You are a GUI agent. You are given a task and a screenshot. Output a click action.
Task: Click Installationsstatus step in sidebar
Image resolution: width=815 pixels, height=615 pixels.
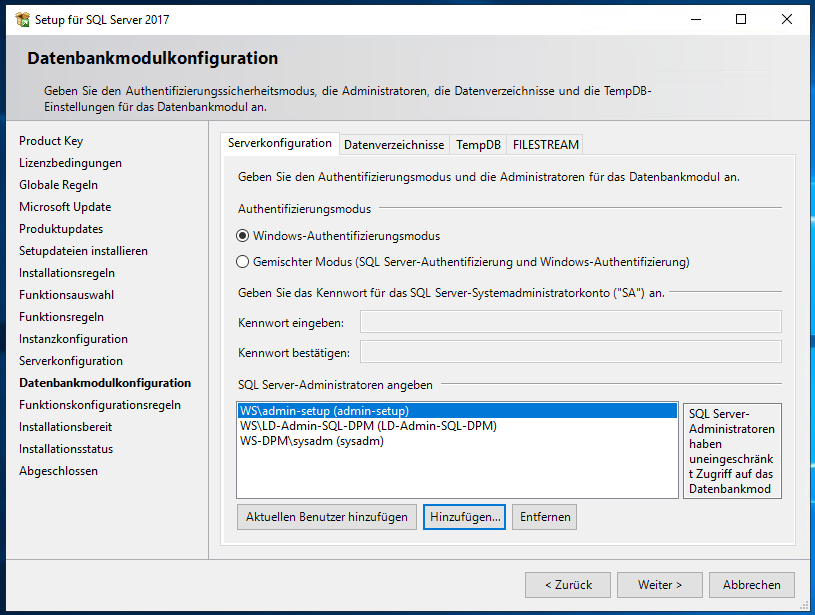tap(66, 449)
